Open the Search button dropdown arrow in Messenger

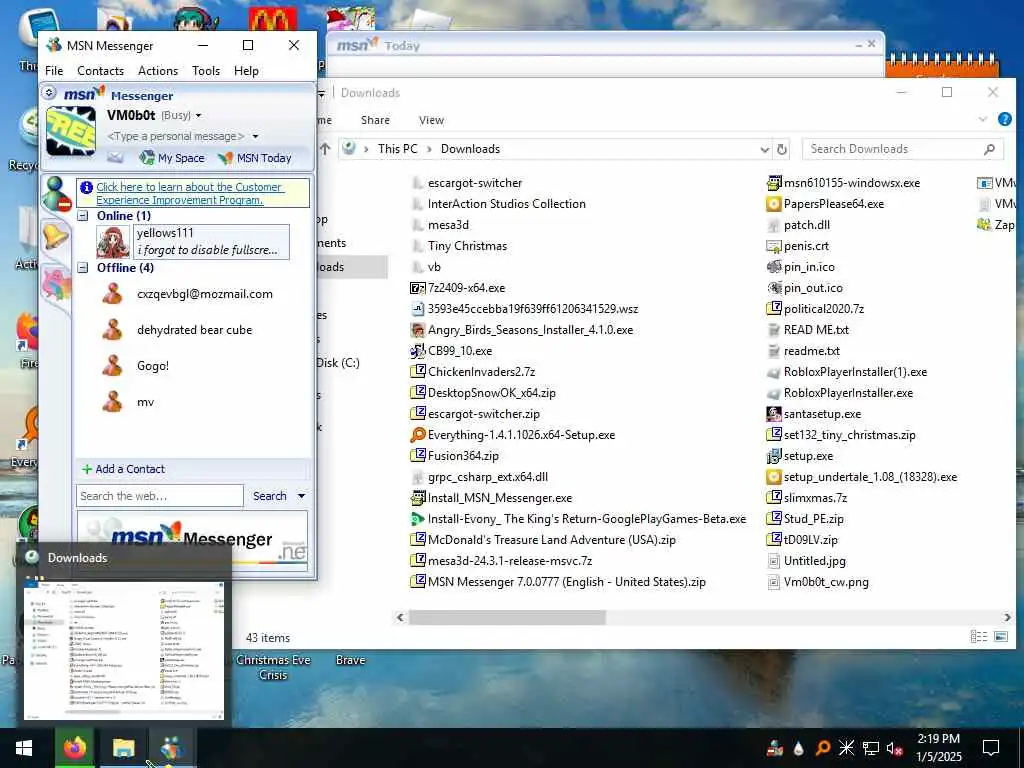pyautogui.click(x=301, y=496)
